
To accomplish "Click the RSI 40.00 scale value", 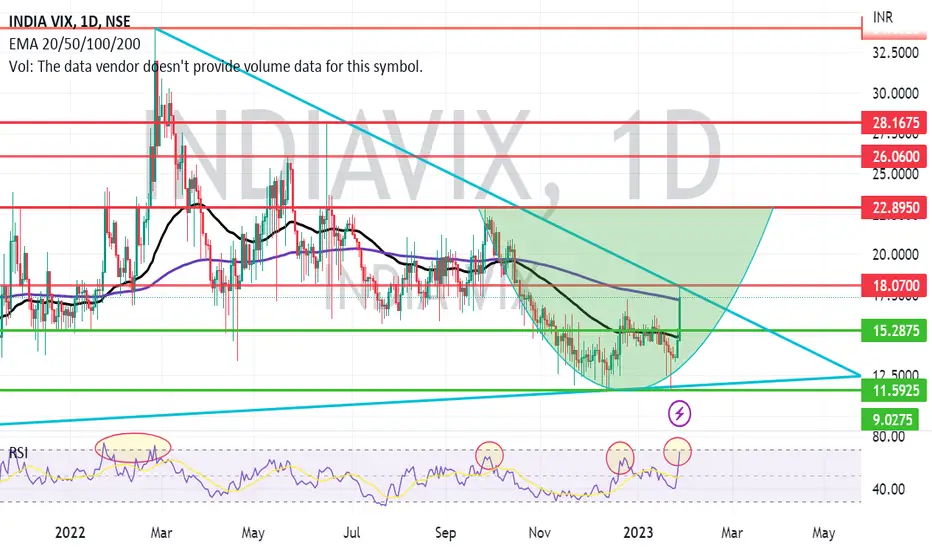I will 889,489.
